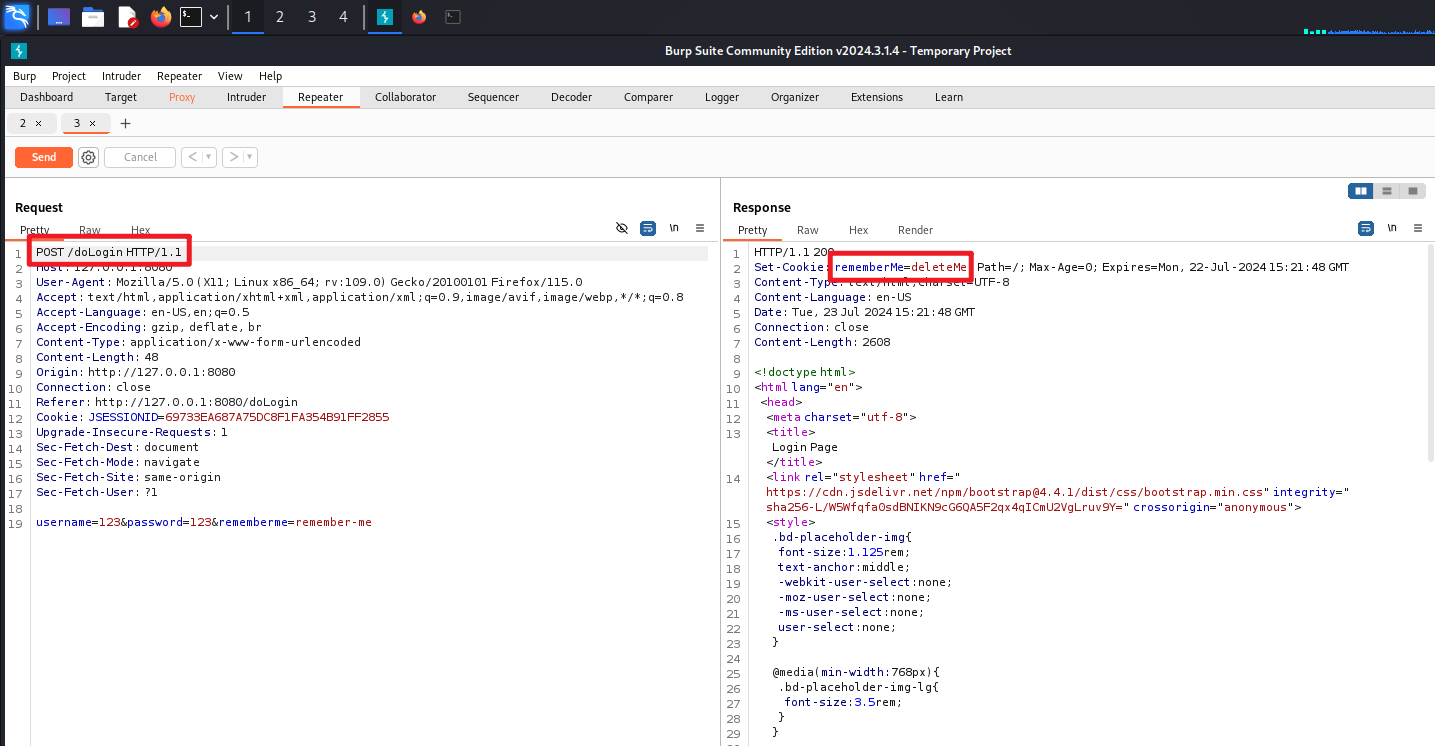Switch to workspace 3
The image size is (1435, 746).
(311, 17)
